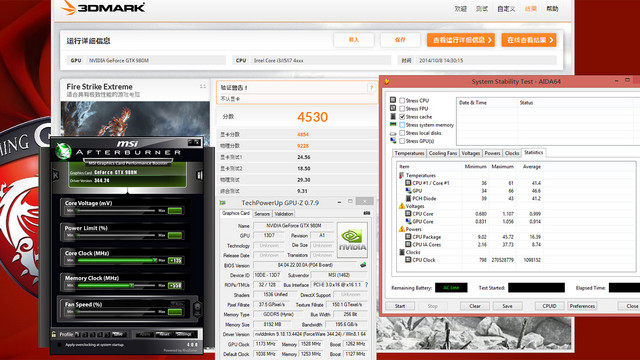Open the 3DMark custom (自定义) menu

(x=506, y=9)
